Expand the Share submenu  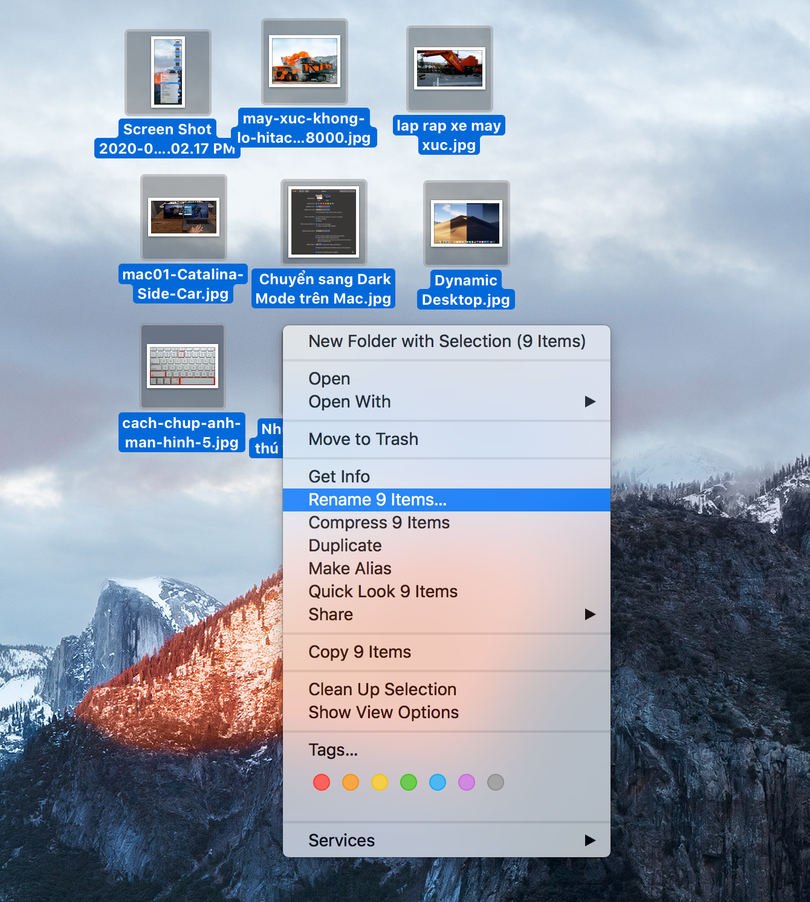[330, 614]
